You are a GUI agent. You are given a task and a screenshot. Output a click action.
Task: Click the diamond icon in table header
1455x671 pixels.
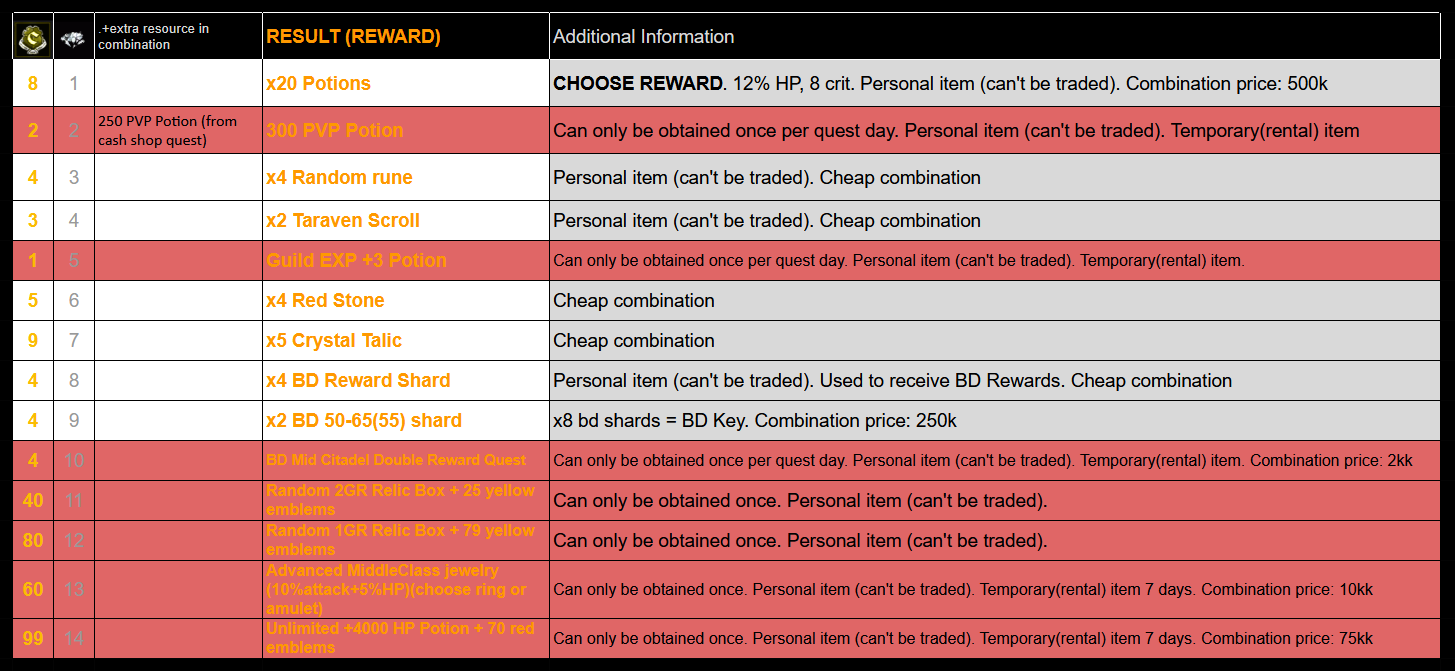[x=73, y=37]
